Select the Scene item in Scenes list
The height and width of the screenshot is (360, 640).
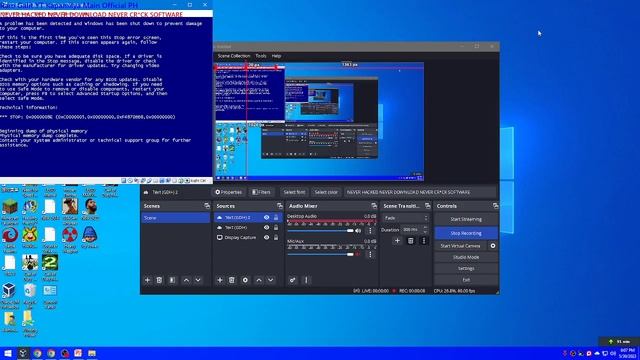point(176,218)
